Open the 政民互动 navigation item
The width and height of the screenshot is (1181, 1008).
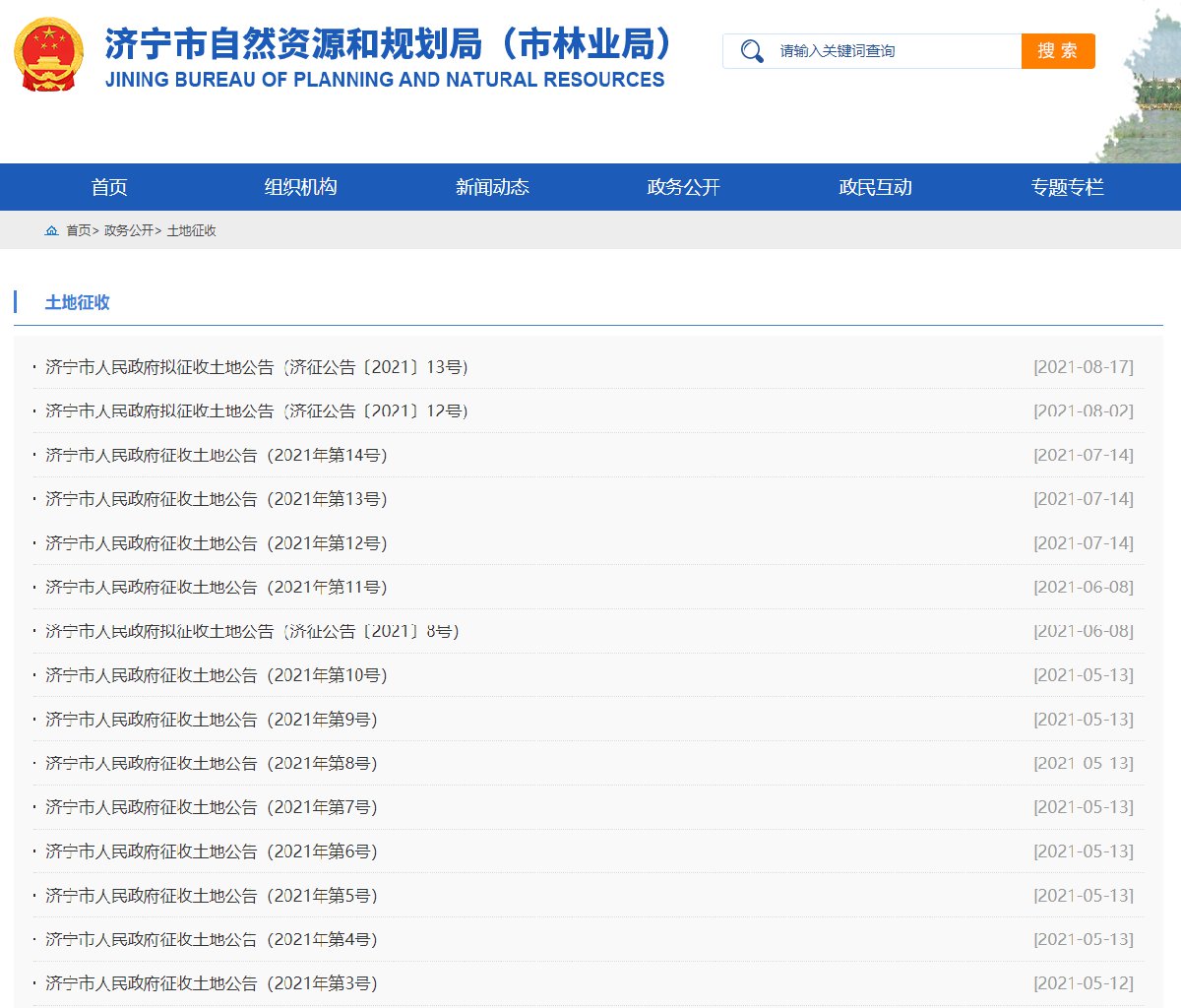(x=875, y=187)
